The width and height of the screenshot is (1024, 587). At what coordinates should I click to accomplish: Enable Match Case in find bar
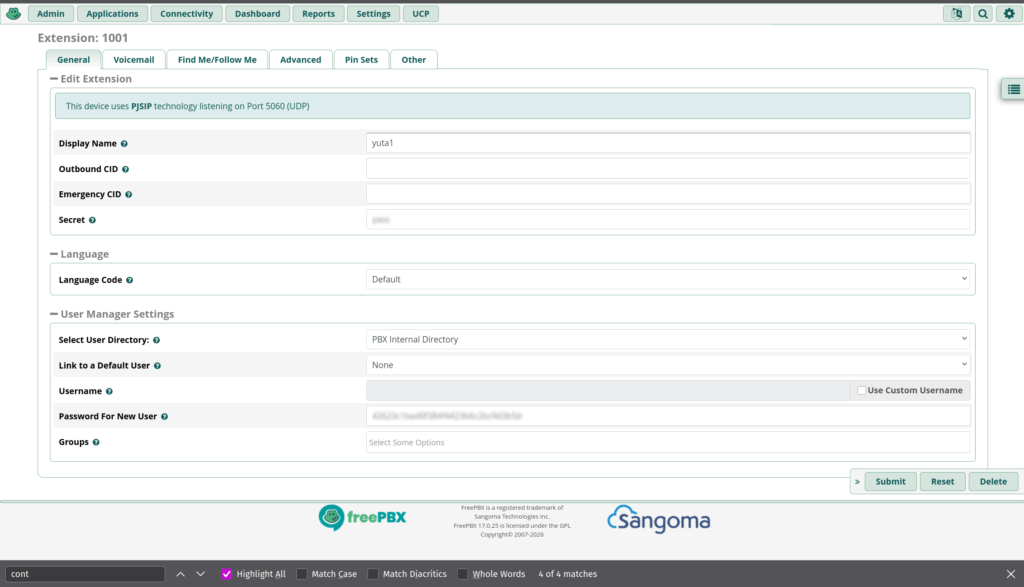[302, 574]
